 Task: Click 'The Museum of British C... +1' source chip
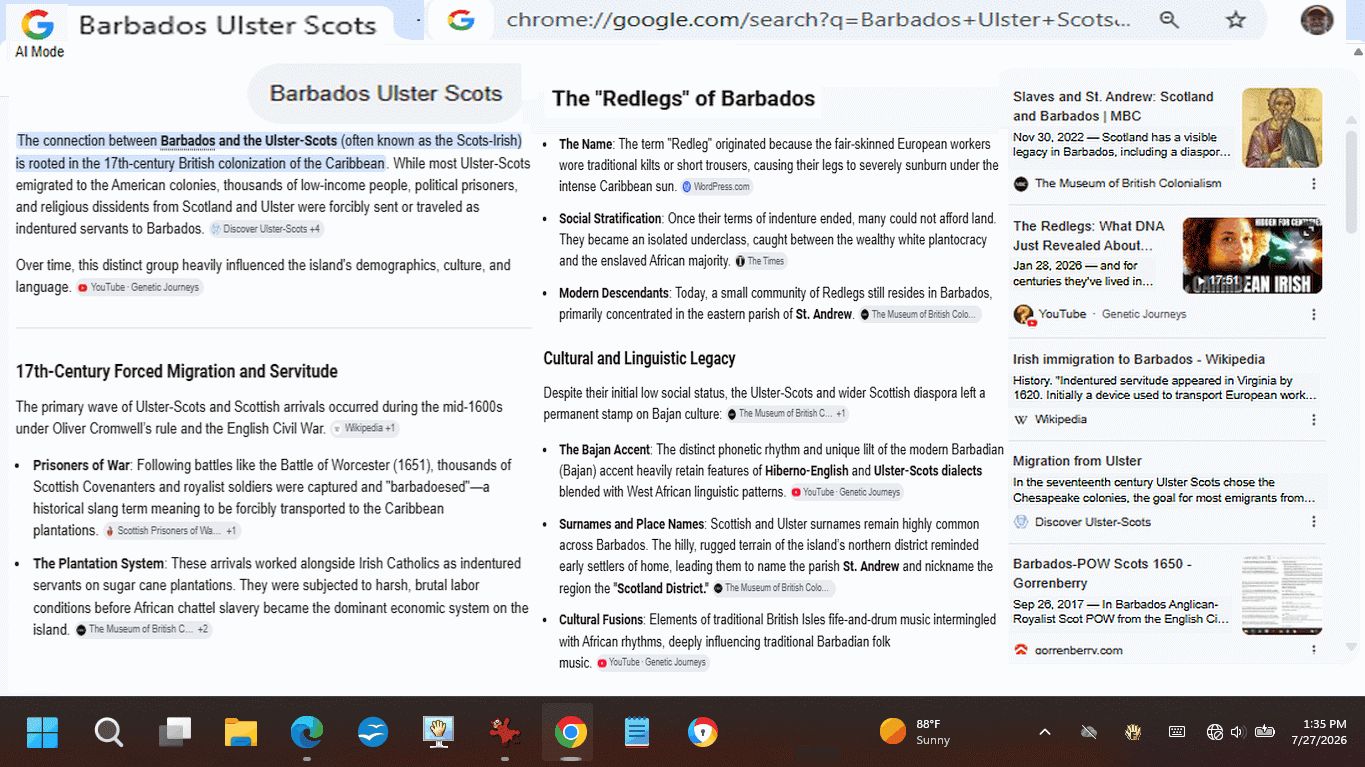[x=787, y=414]
